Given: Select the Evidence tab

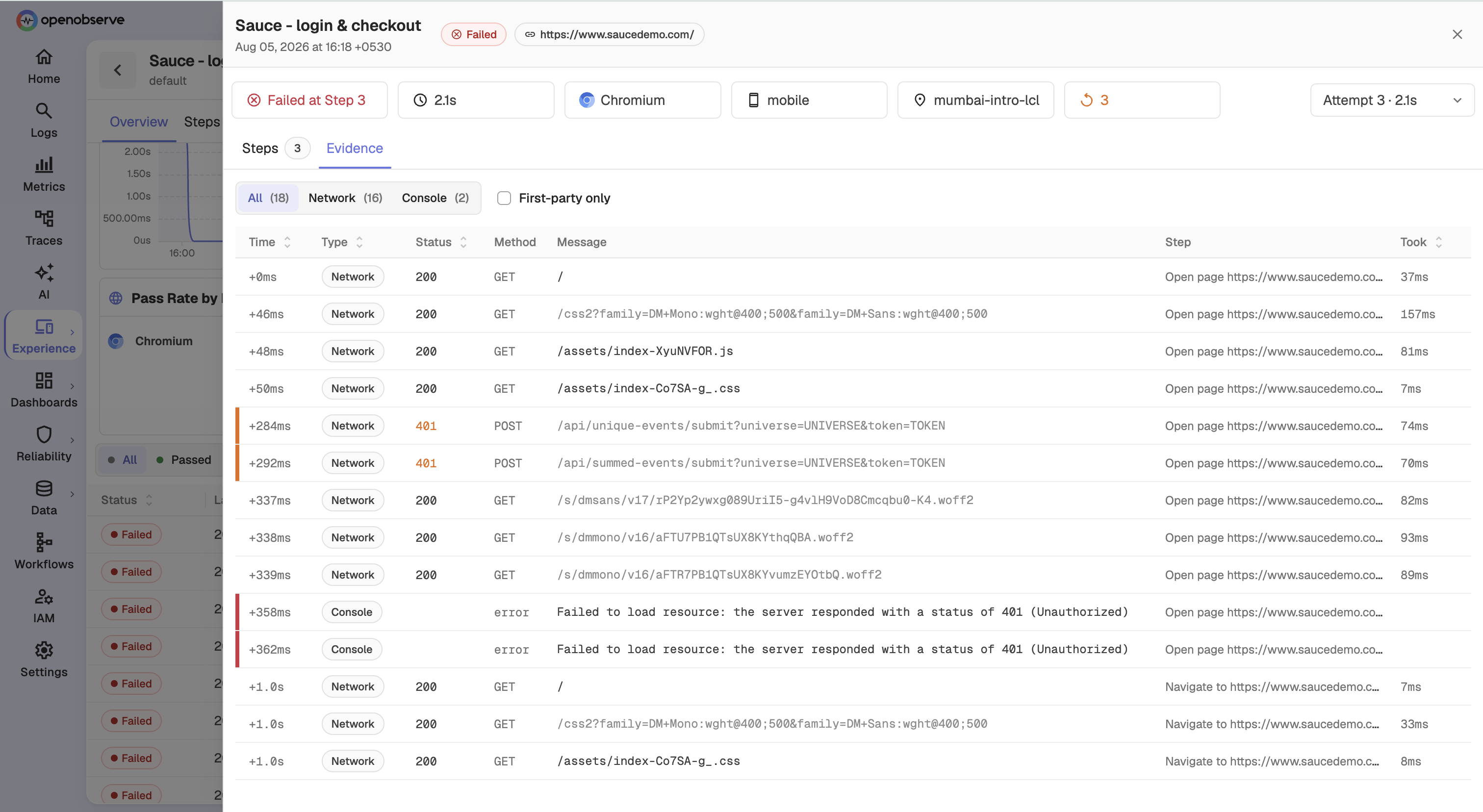Looking at the screenshot, I should tap(355, 149).
